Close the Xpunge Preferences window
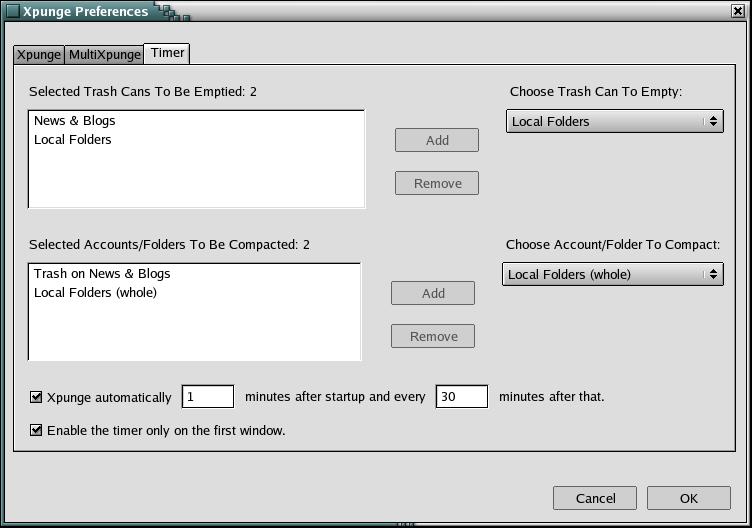Screen dimensions: 752x528 (x=738, y=11)
